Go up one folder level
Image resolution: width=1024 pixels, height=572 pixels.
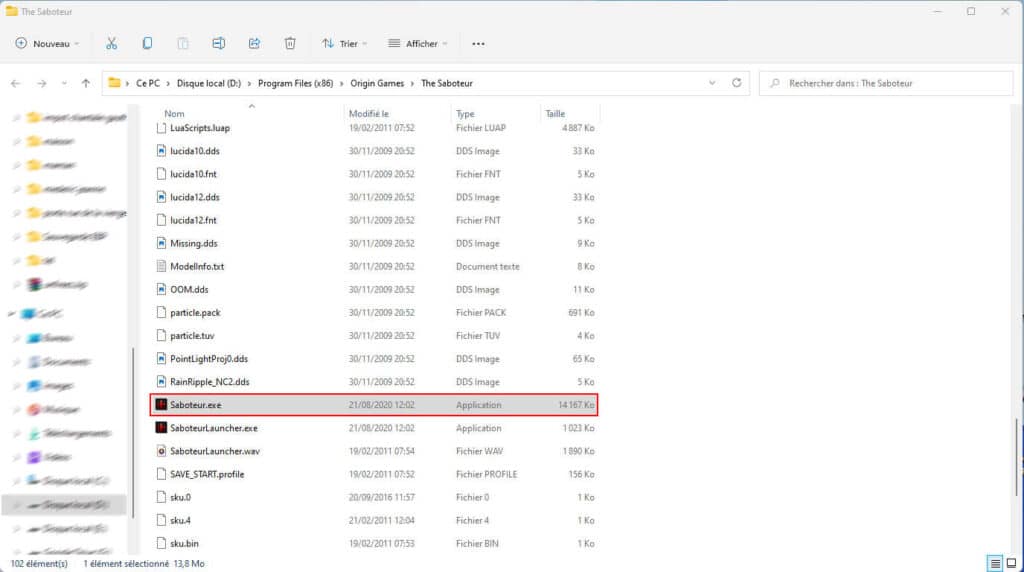(x=86, y=83)
